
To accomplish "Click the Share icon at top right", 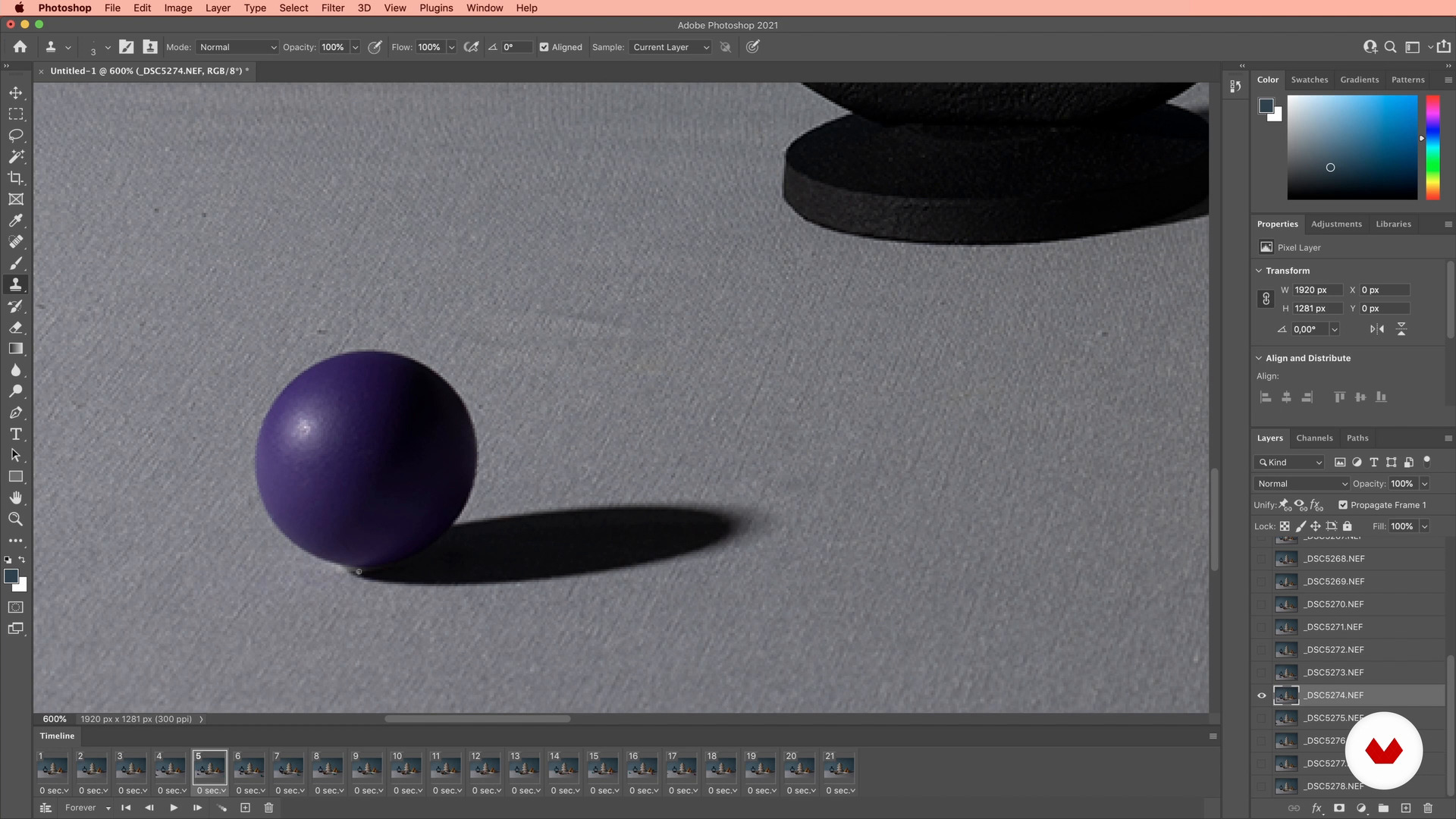I will tap(1444, 47).
